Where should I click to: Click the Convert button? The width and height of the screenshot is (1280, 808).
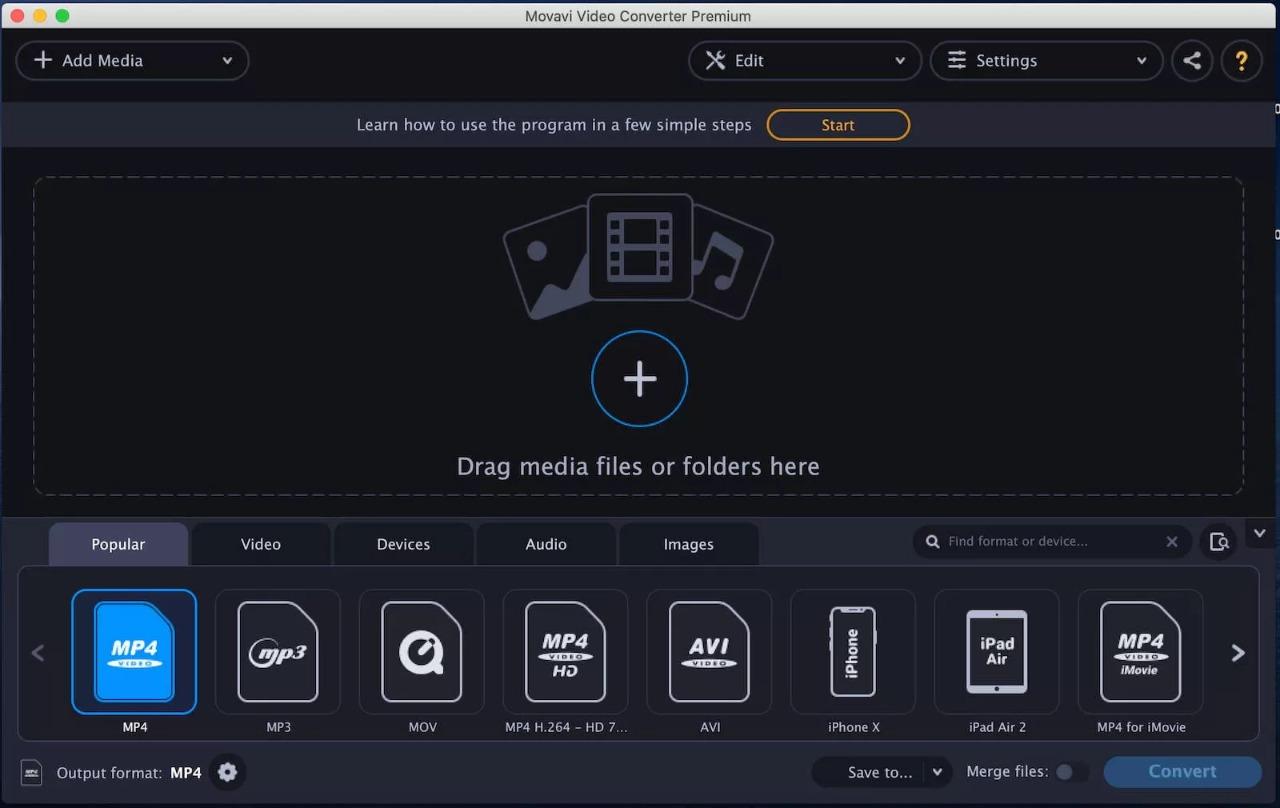1183,772
